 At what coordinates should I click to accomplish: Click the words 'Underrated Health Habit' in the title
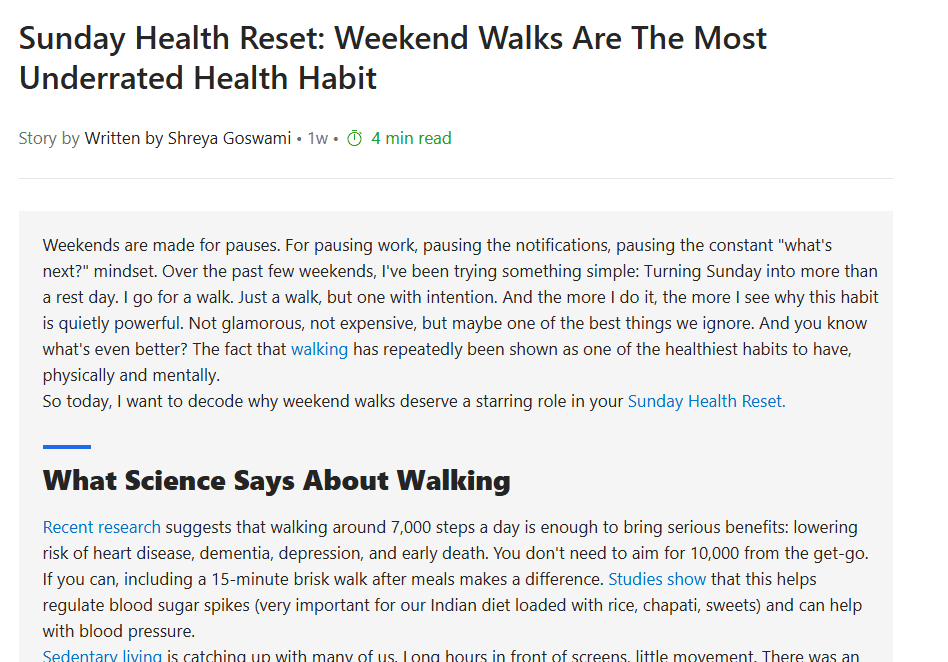198,78
